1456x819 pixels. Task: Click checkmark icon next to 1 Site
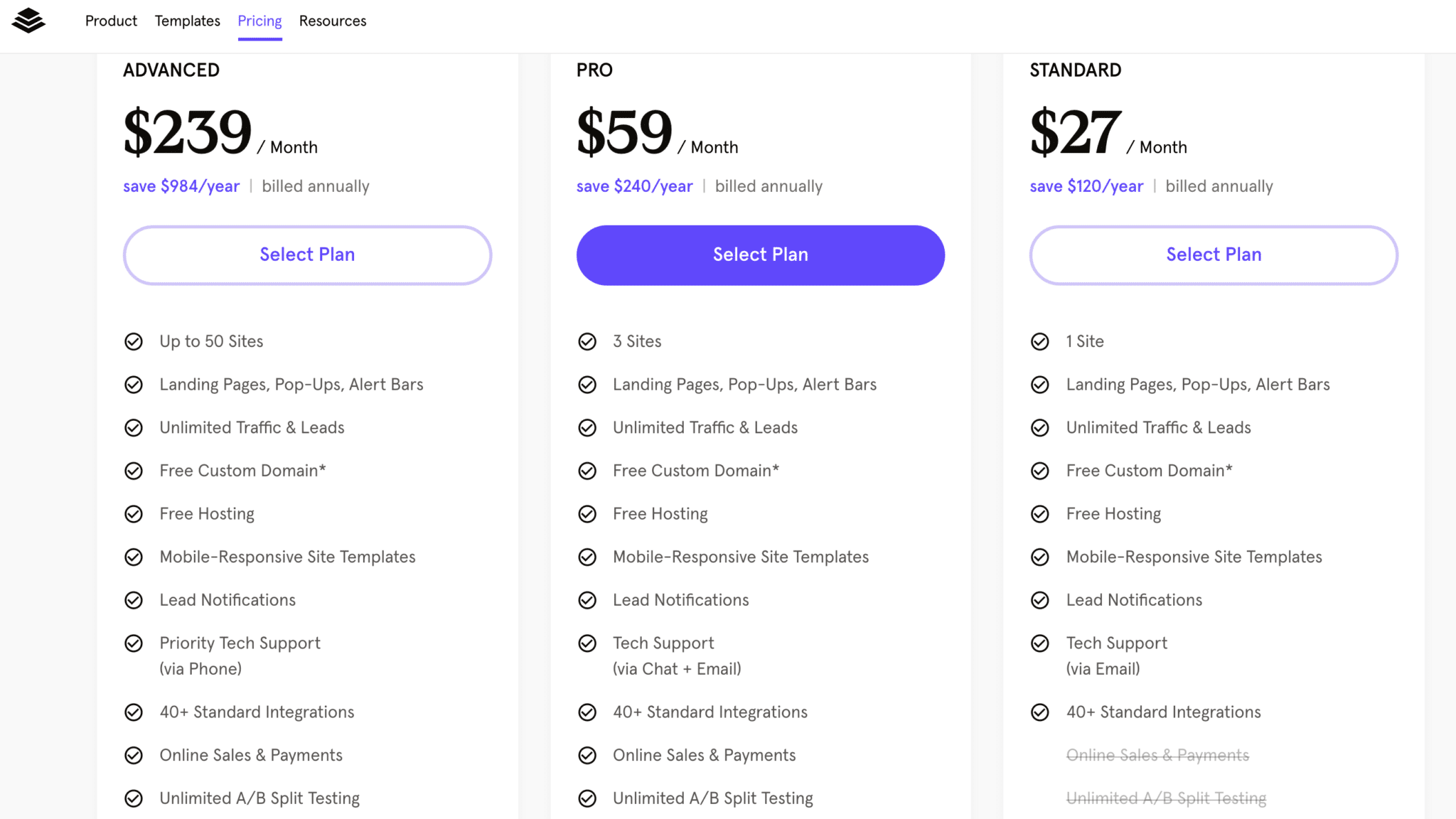1040,342
